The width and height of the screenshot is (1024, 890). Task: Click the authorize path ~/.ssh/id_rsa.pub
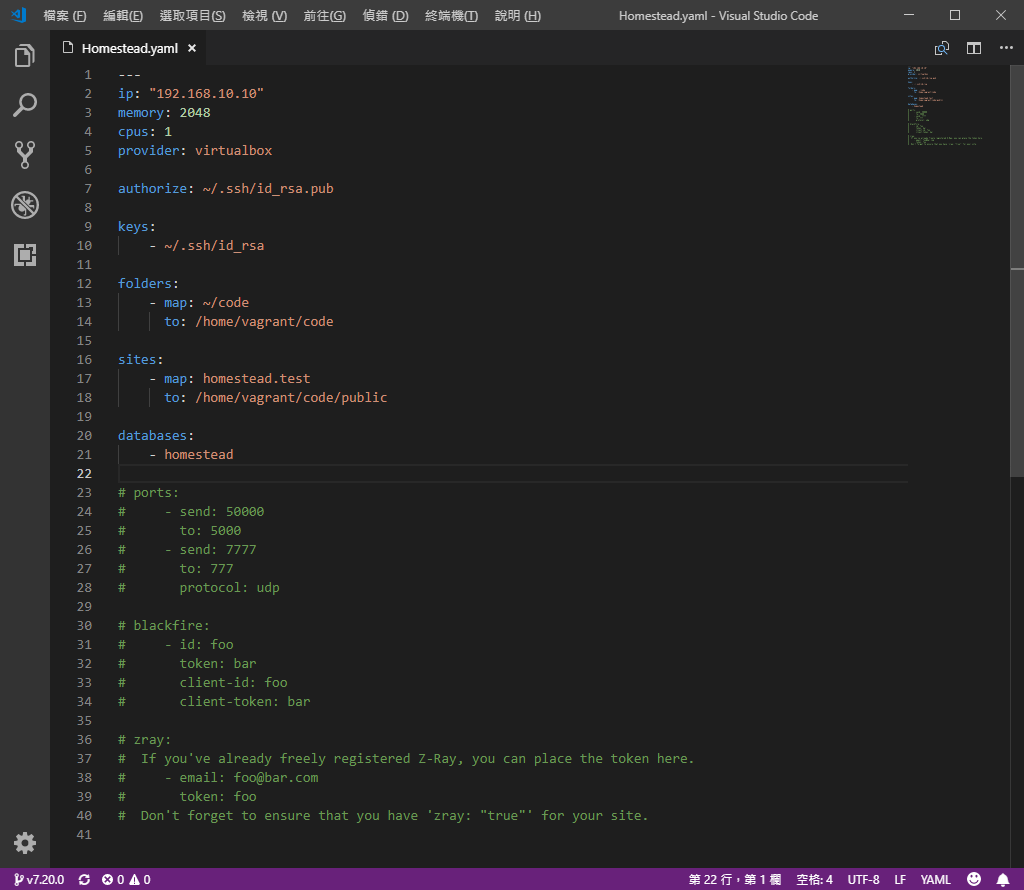(268, 188)
